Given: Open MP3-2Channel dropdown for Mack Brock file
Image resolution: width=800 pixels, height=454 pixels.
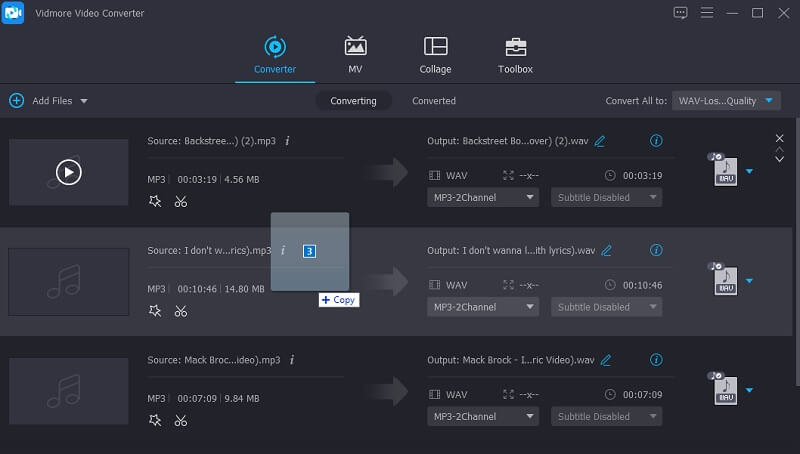Looking at the screenshot, I should coord(483,416).
